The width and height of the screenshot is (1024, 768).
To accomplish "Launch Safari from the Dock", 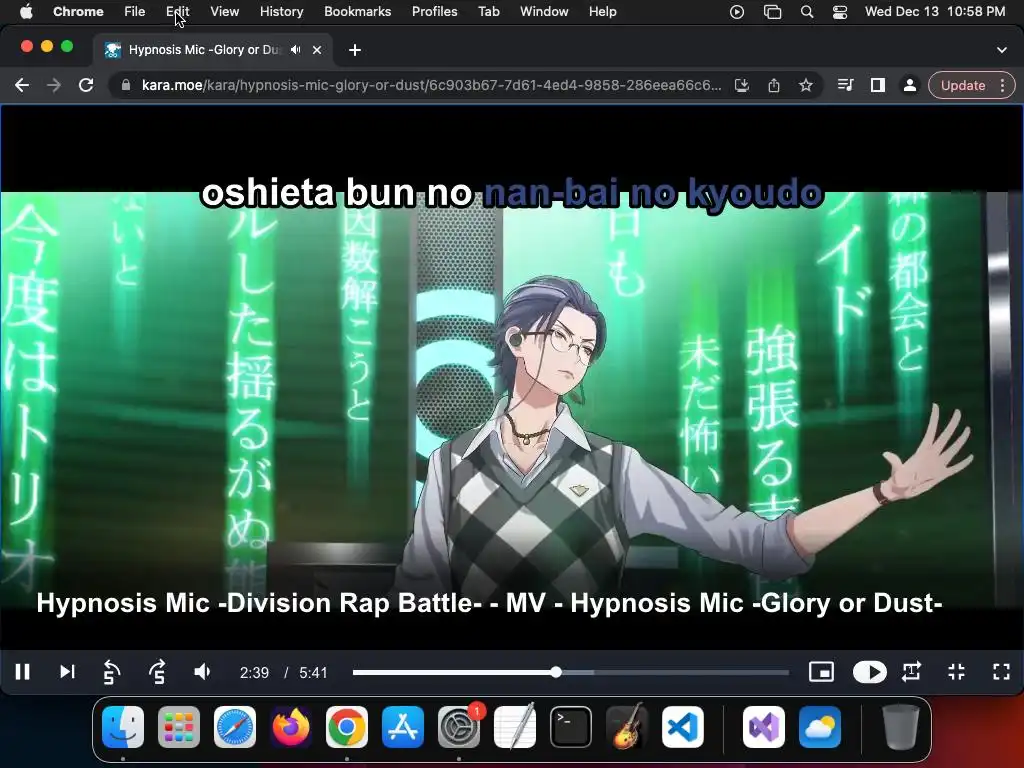I will (235, 727).
